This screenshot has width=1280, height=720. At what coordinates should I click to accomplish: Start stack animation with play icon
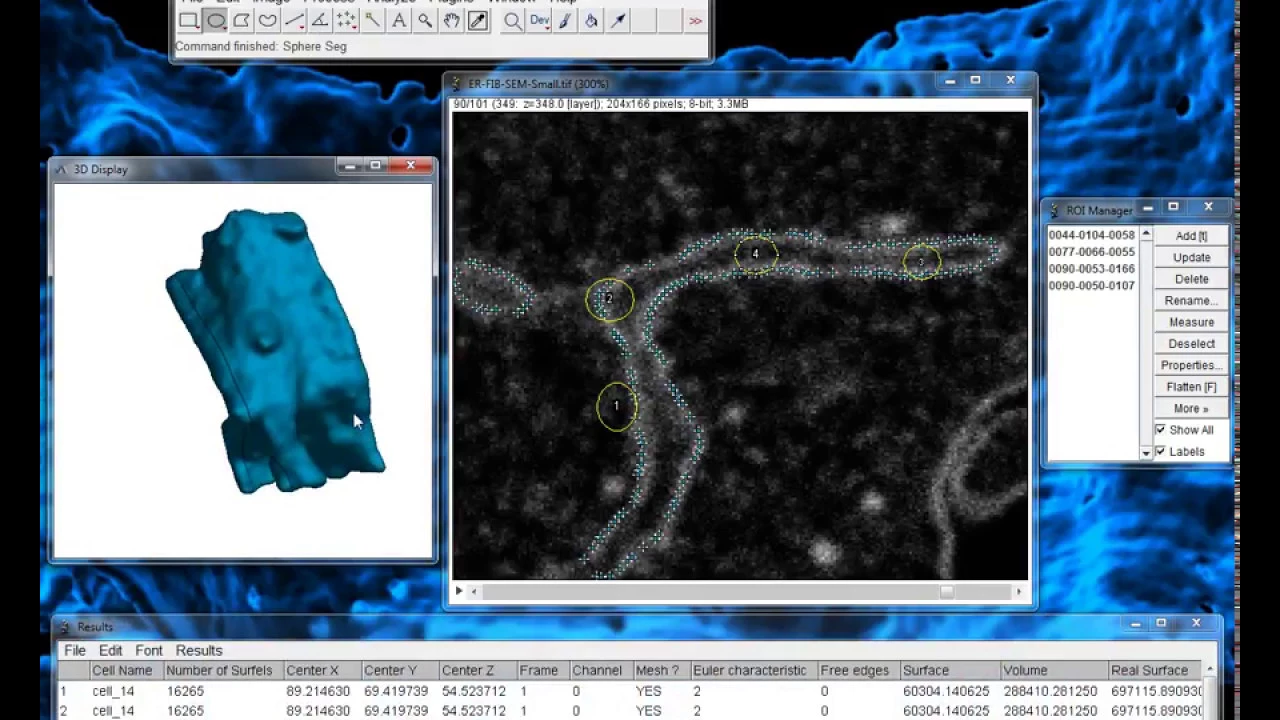459,591
